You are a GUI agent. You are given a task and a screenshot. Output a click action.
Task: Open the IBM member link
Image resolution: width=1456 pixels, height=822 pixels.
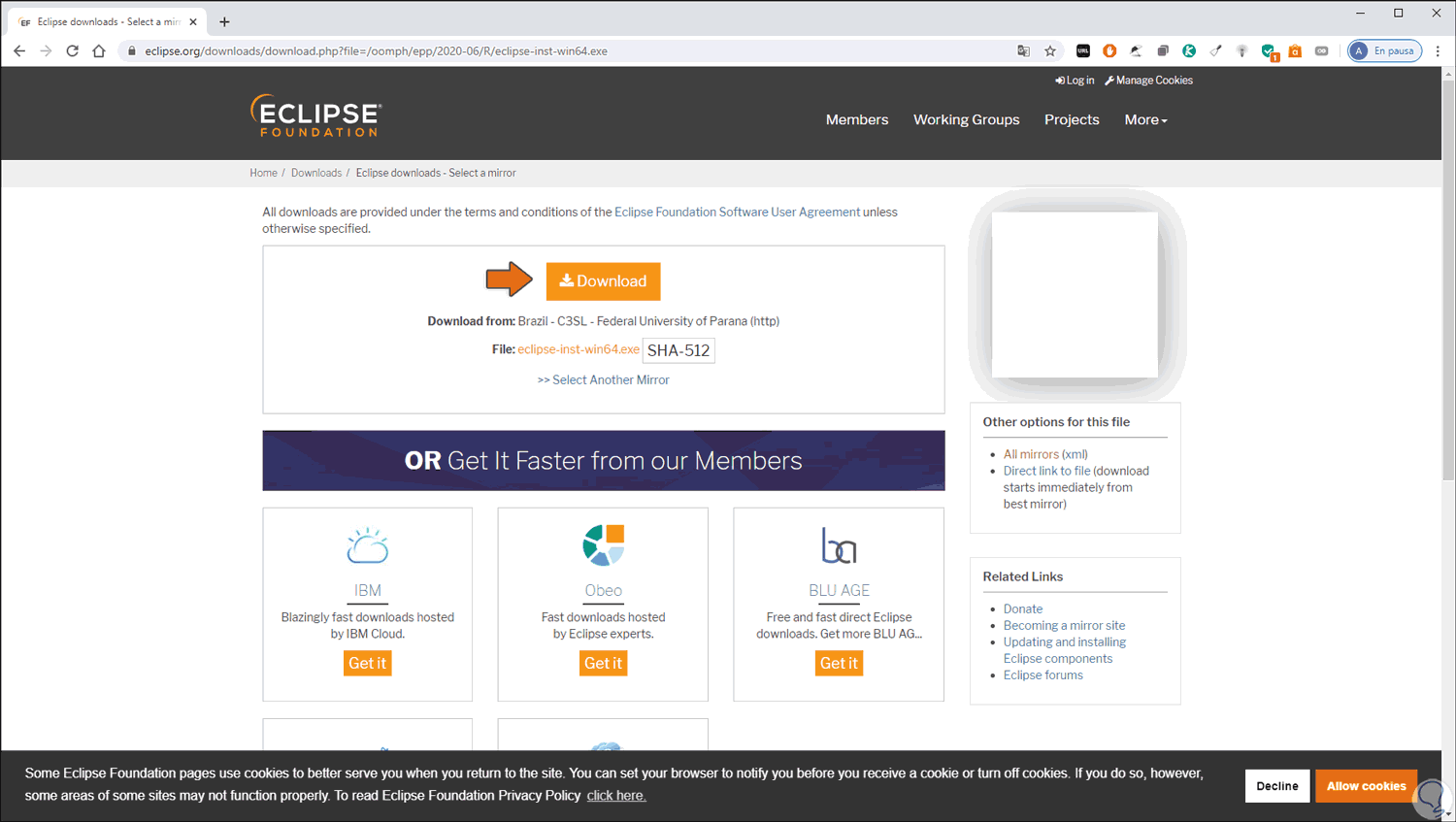(x=368, y=590)
